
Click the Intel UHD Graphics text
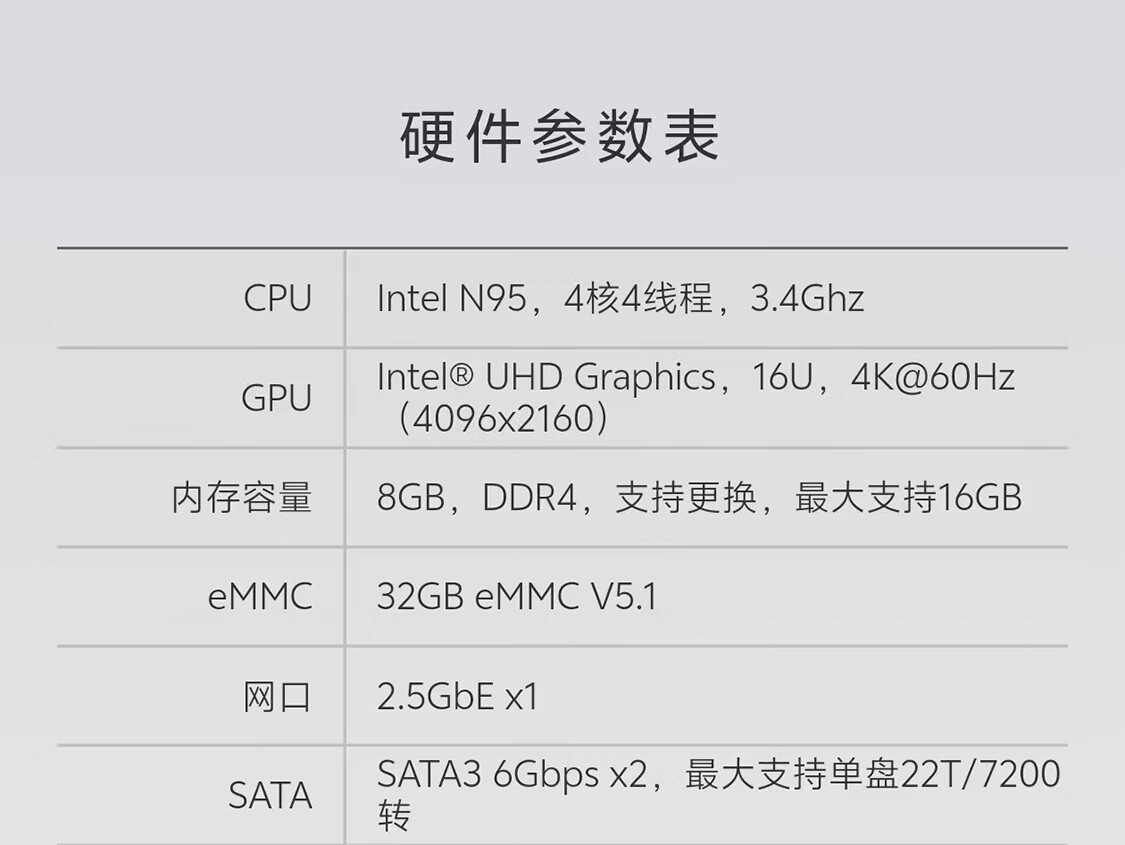(x=546, y=377)
